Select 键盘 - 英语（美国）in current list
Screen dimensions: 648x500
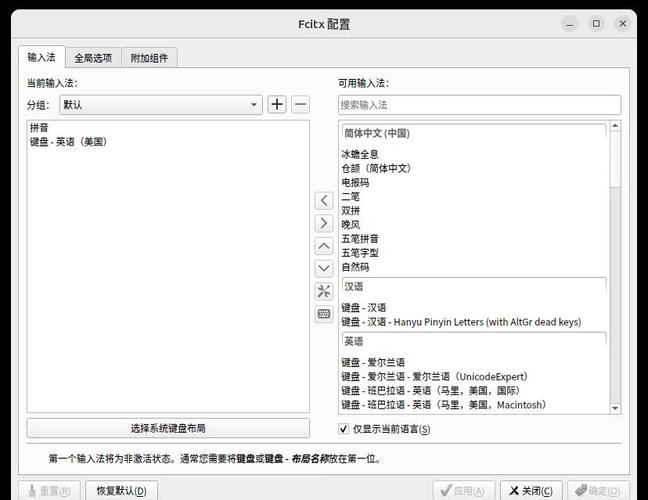coord(168,142)
